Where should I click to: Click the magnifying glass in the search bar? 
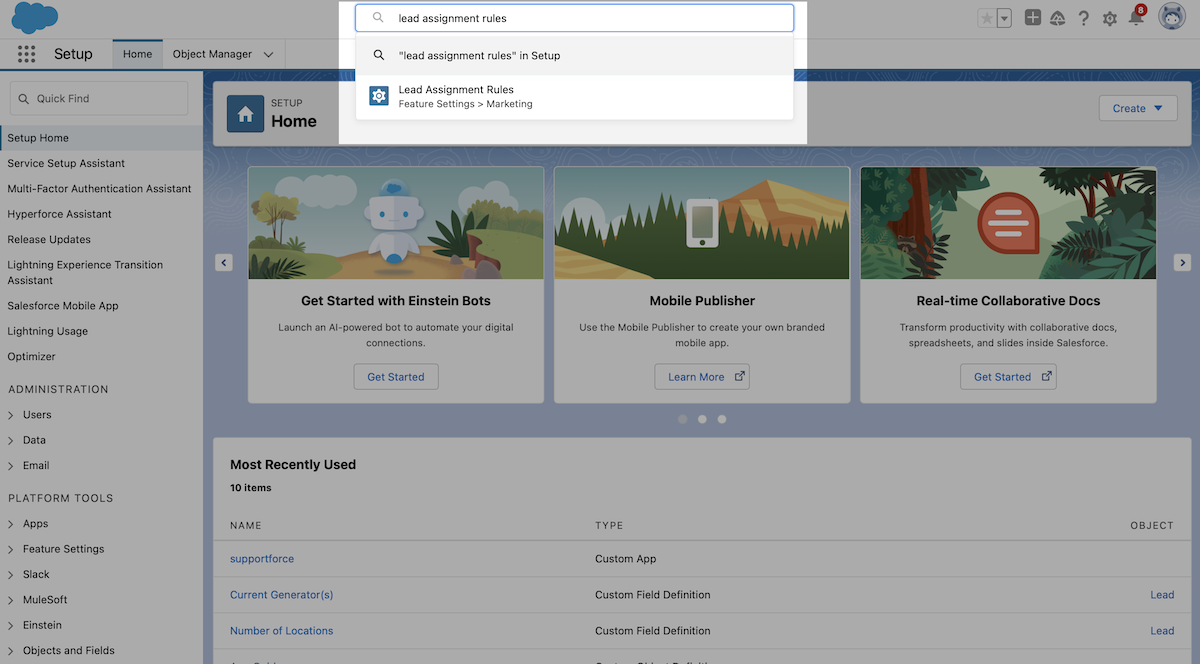click(378, 17)
